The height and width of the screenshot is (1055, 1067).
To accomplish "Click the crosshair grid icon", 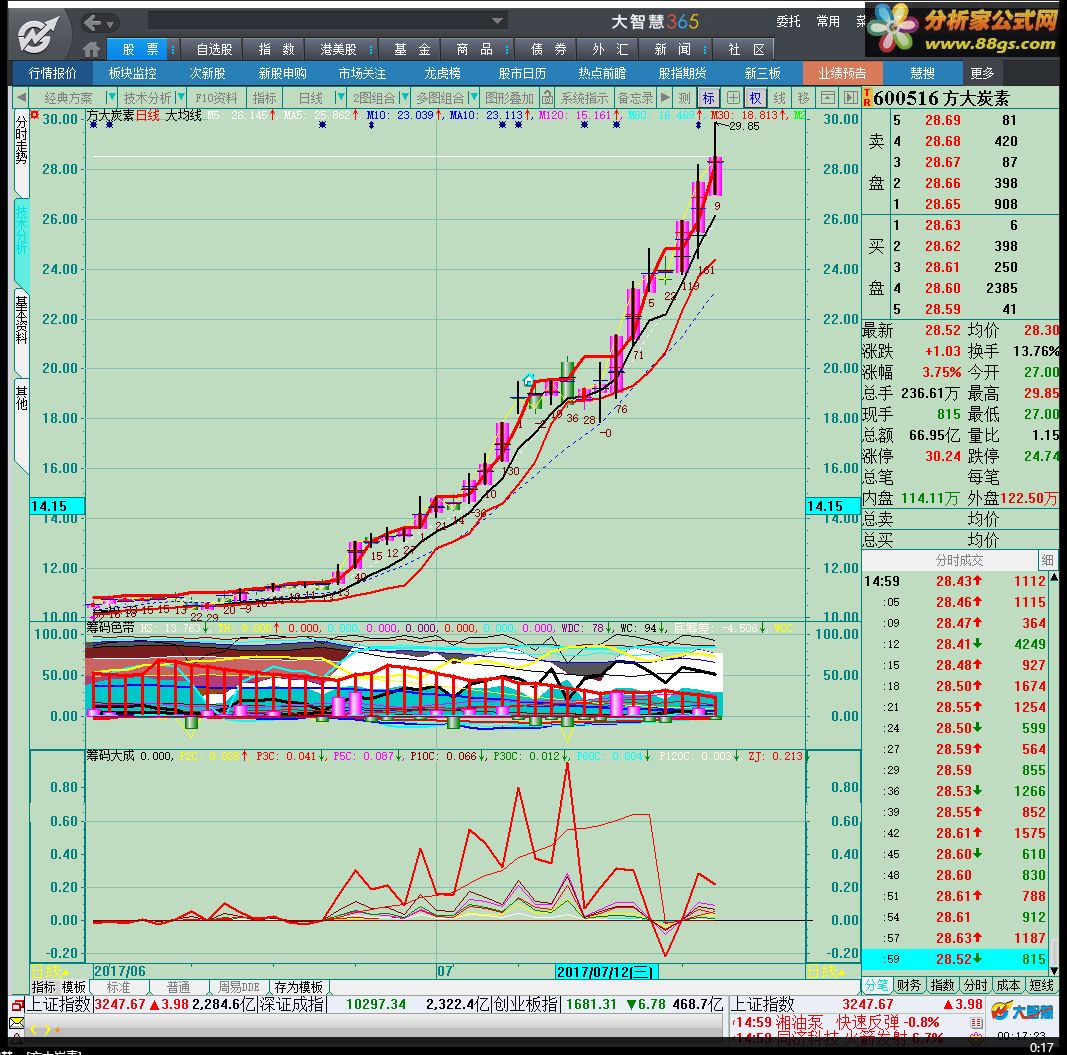I will point(733,98).
